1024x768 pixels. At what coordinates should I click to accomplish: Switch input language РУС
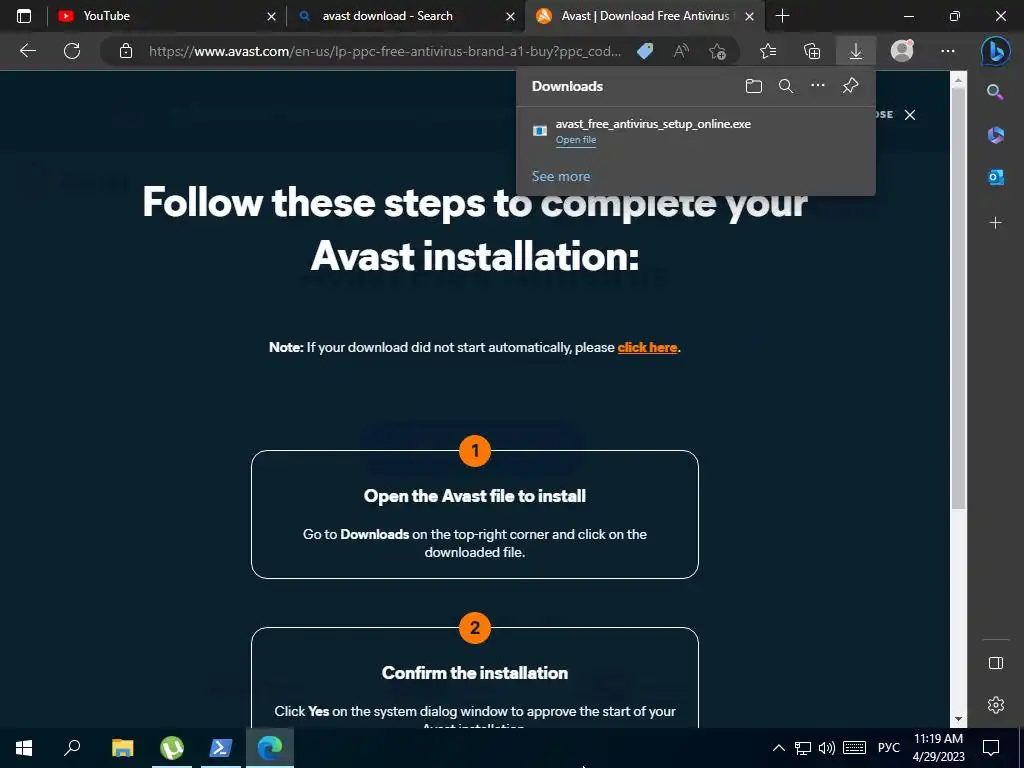pyautogui.click(x=888, y=748)
